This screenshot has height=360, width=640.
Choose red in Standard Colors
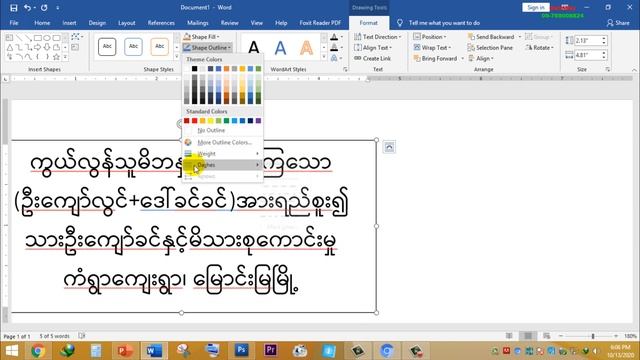tap(195, 121)
